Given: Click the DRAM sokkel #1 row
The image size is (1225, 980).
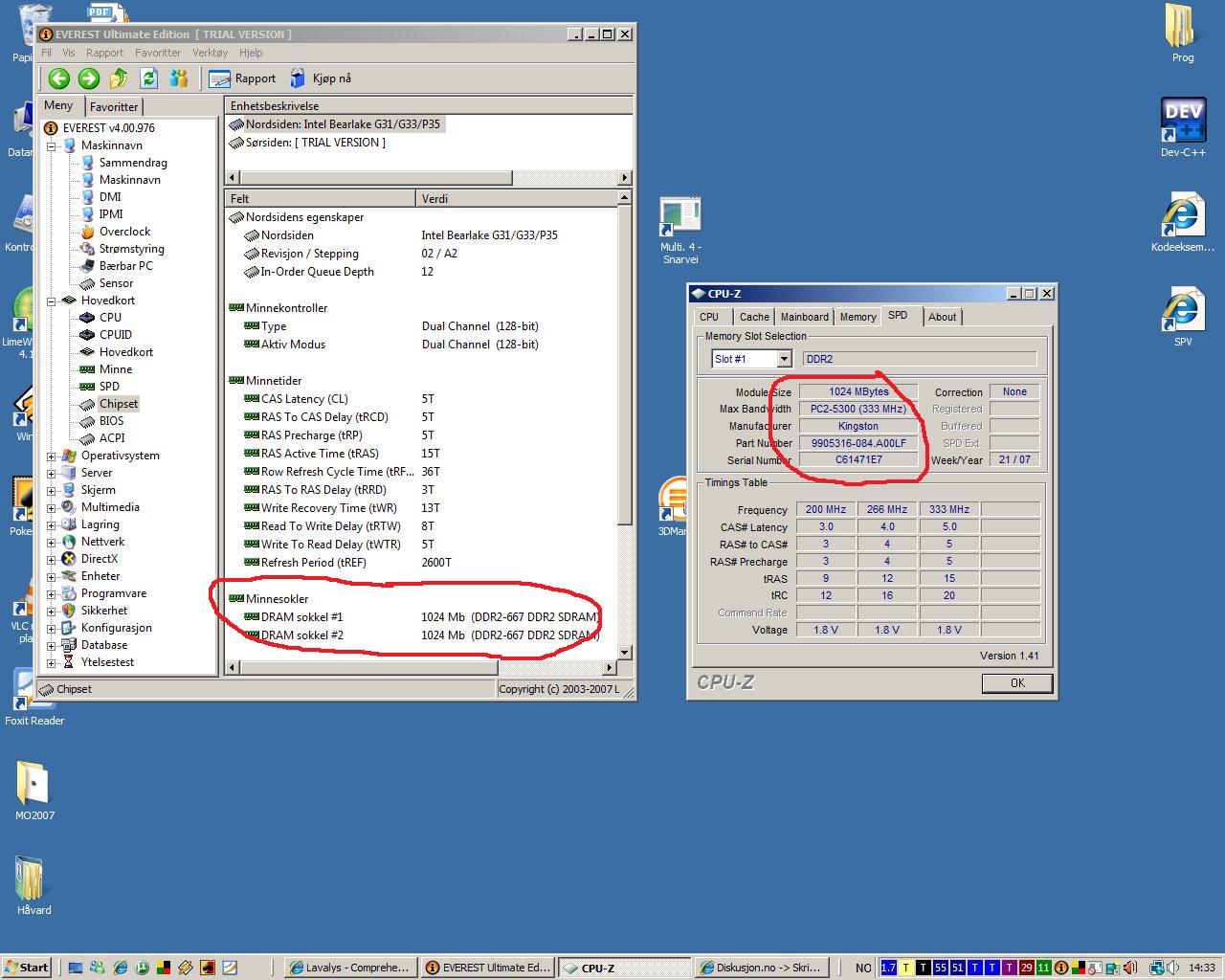Looking at the screenshot, I should [421, 617].
